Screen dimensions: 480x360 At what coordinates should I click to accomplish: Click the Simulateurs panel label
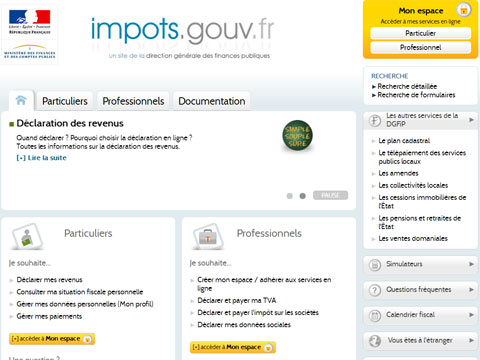pos(404,264)
